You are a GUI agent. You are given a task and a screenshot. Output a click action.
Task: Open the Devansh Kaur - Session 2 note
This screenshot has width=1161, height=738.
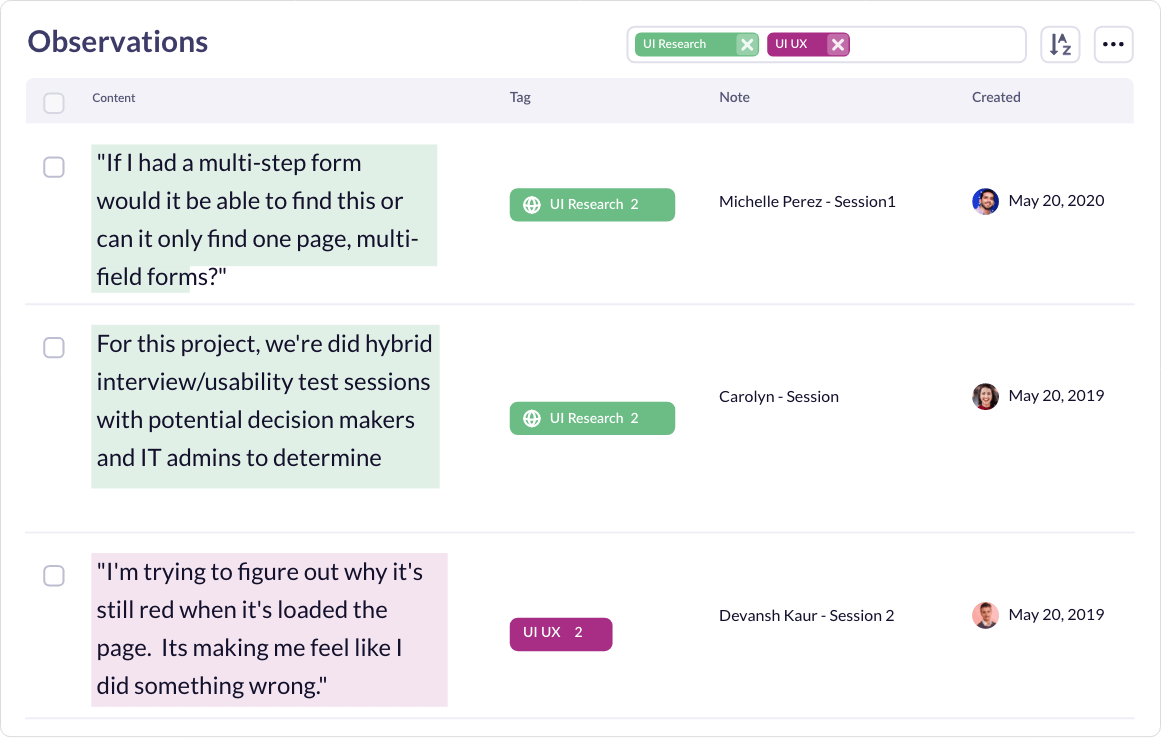pos(806,615)
